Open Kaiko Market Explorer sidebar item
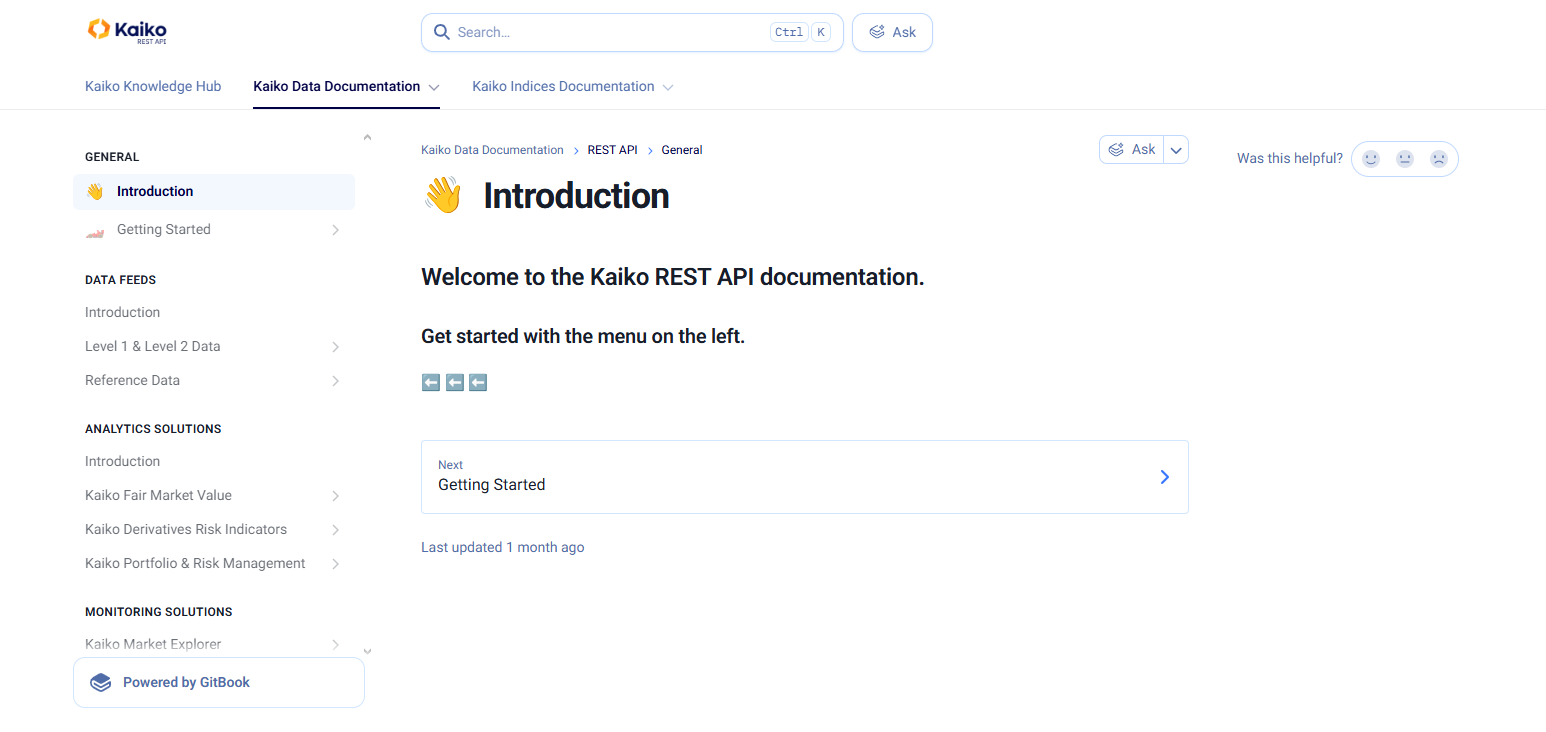Viewport: 1546px width, 732px height. coord(214,644)
